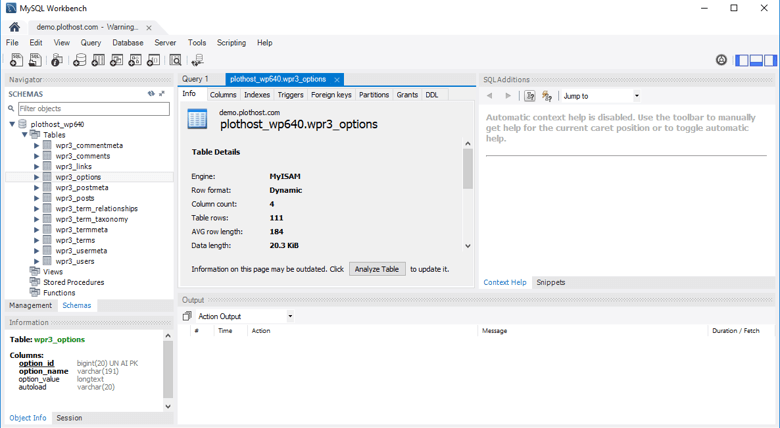This screenshot has width=780, height=428.
Task: Toggle the left sidebar panel visibility
Action: point(742,60)
